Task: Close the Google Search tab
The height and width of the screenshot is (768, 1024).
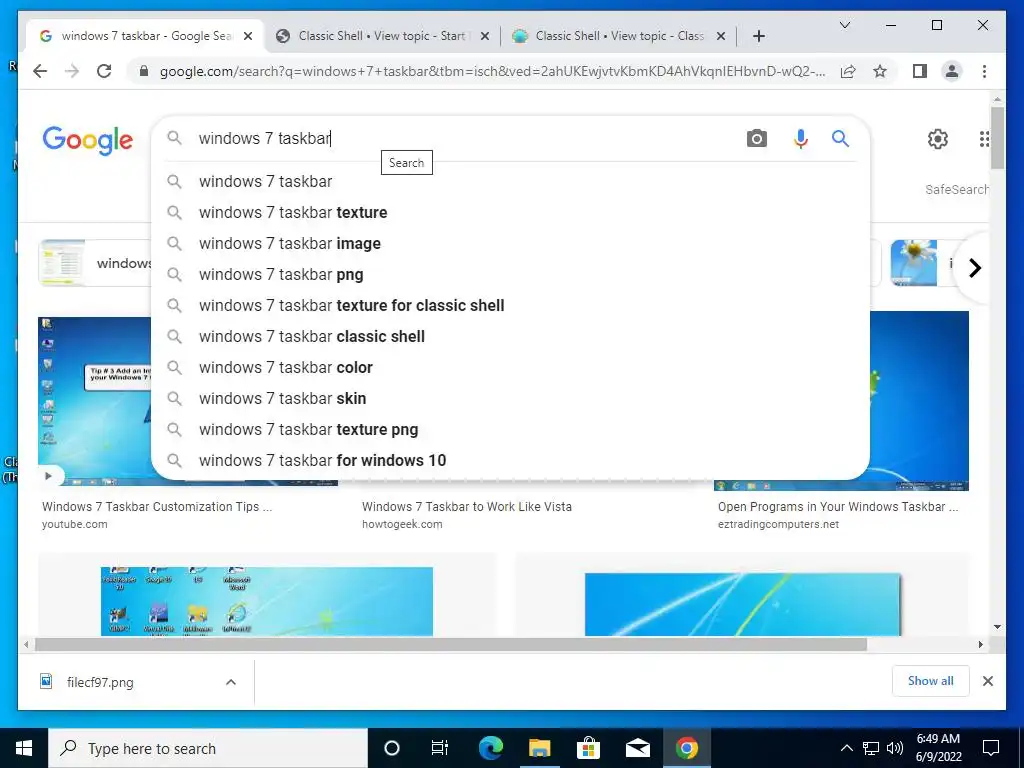Action: point(248,36)
